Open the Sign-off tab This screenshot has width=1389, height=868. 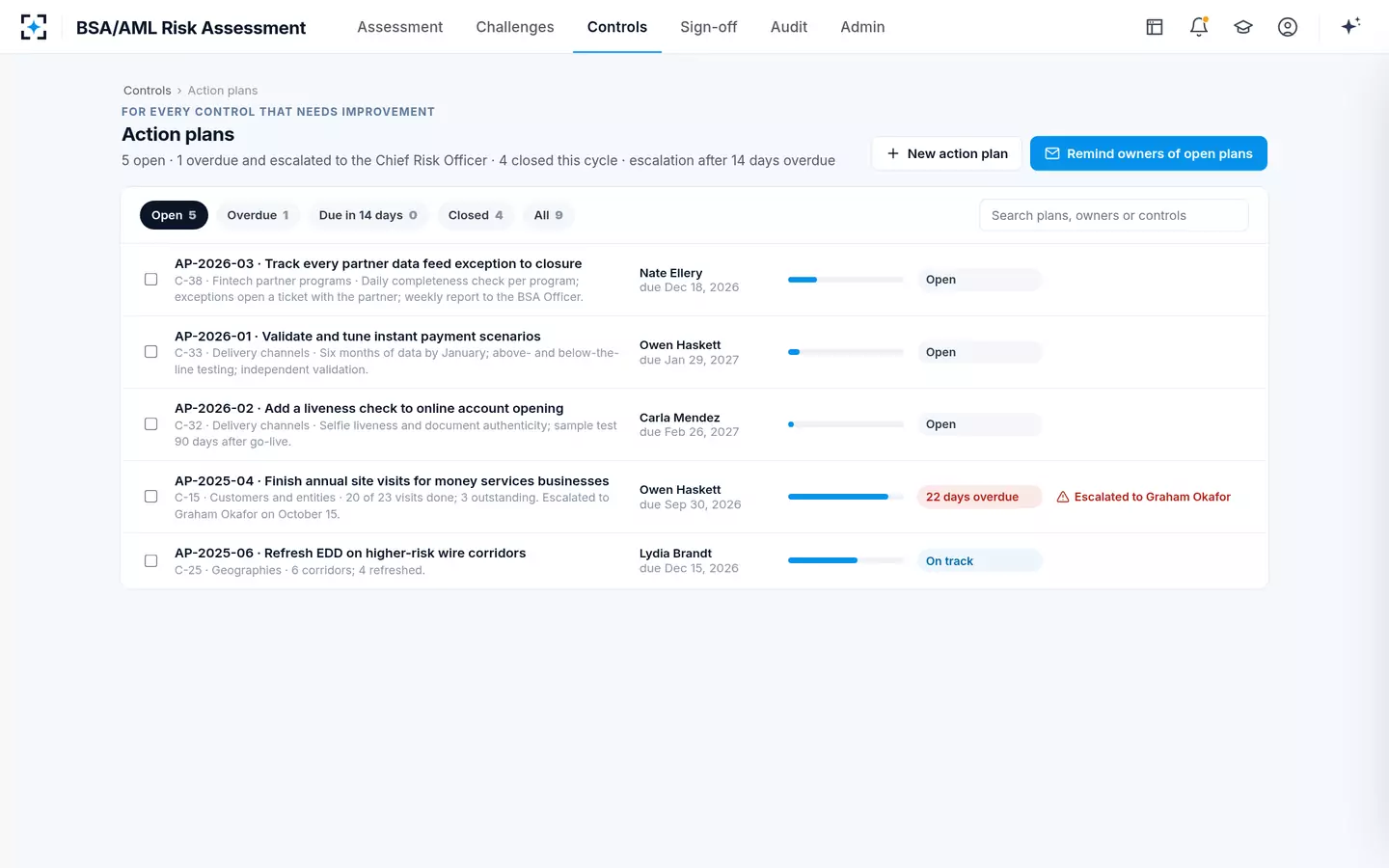(709, 27)
